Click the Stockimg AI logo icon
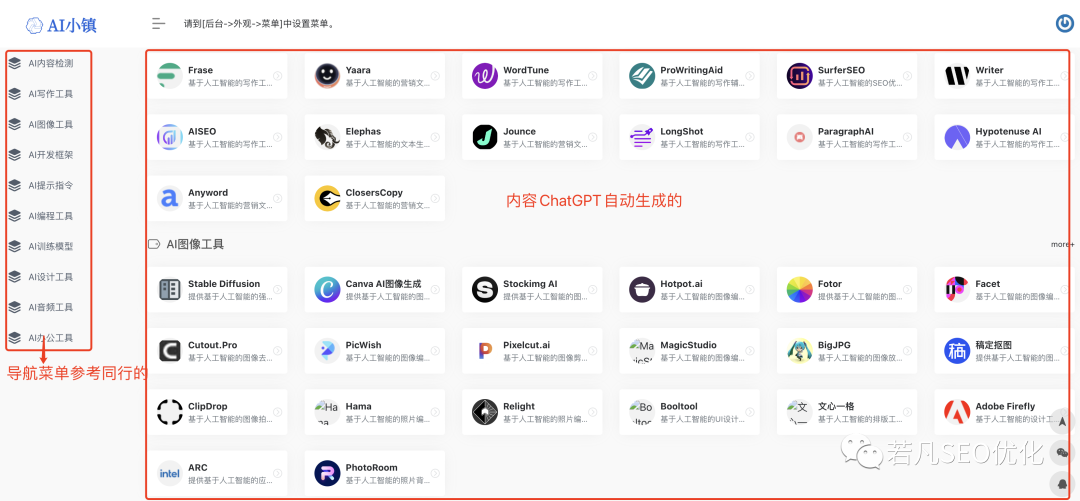The image size is (1080, 501). tap(485, 289)
